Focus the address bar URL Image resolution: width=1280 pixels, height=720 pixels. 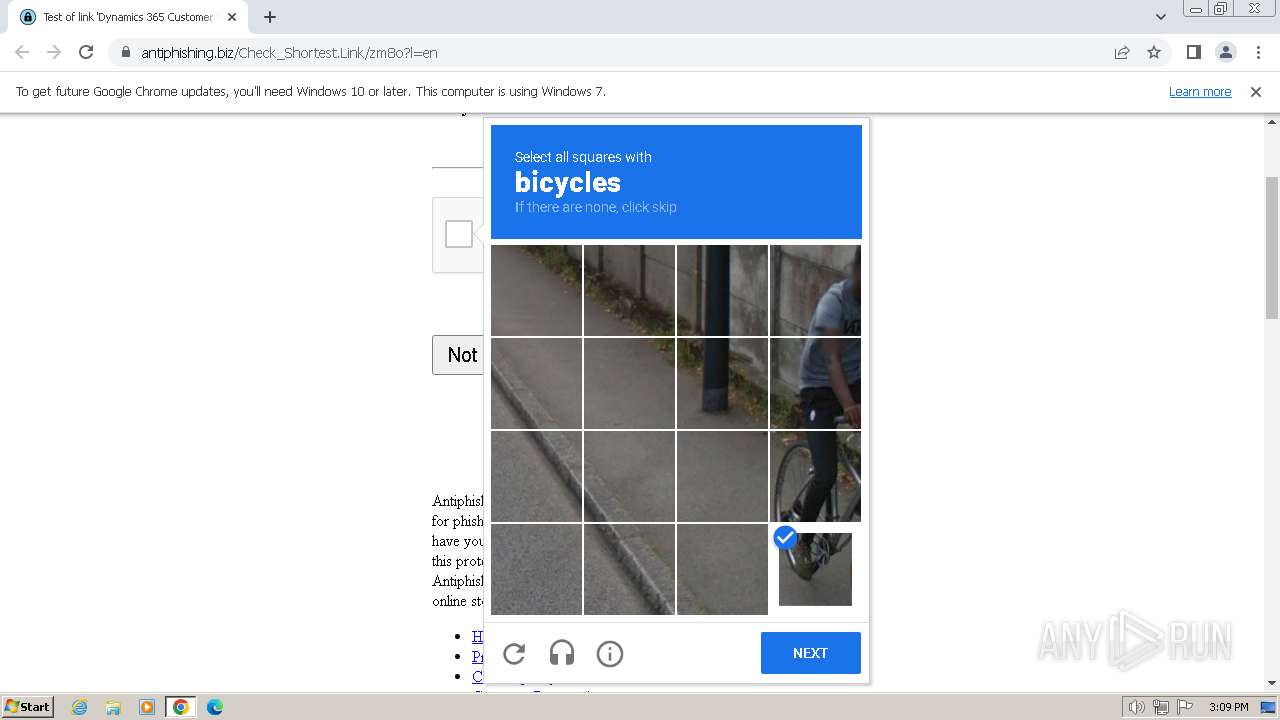pos(289,53)
